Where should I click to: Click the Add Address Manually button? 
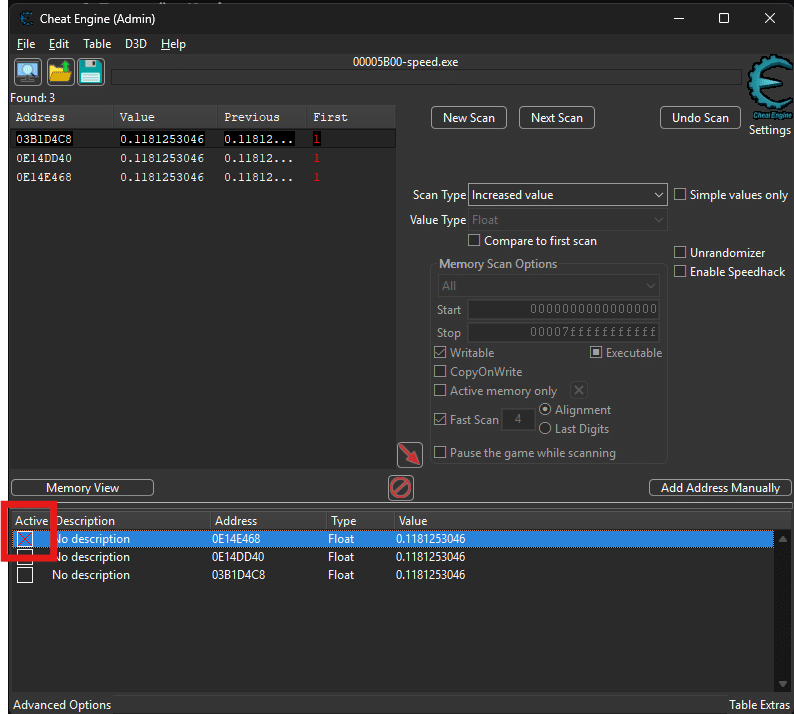(720, 488)
